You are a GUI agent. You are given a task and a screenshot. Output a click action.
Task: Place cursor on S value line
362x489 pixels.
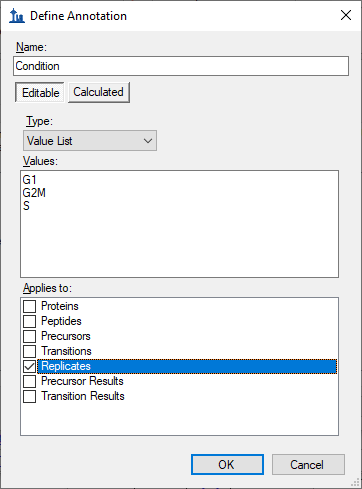tap(26, 206)
